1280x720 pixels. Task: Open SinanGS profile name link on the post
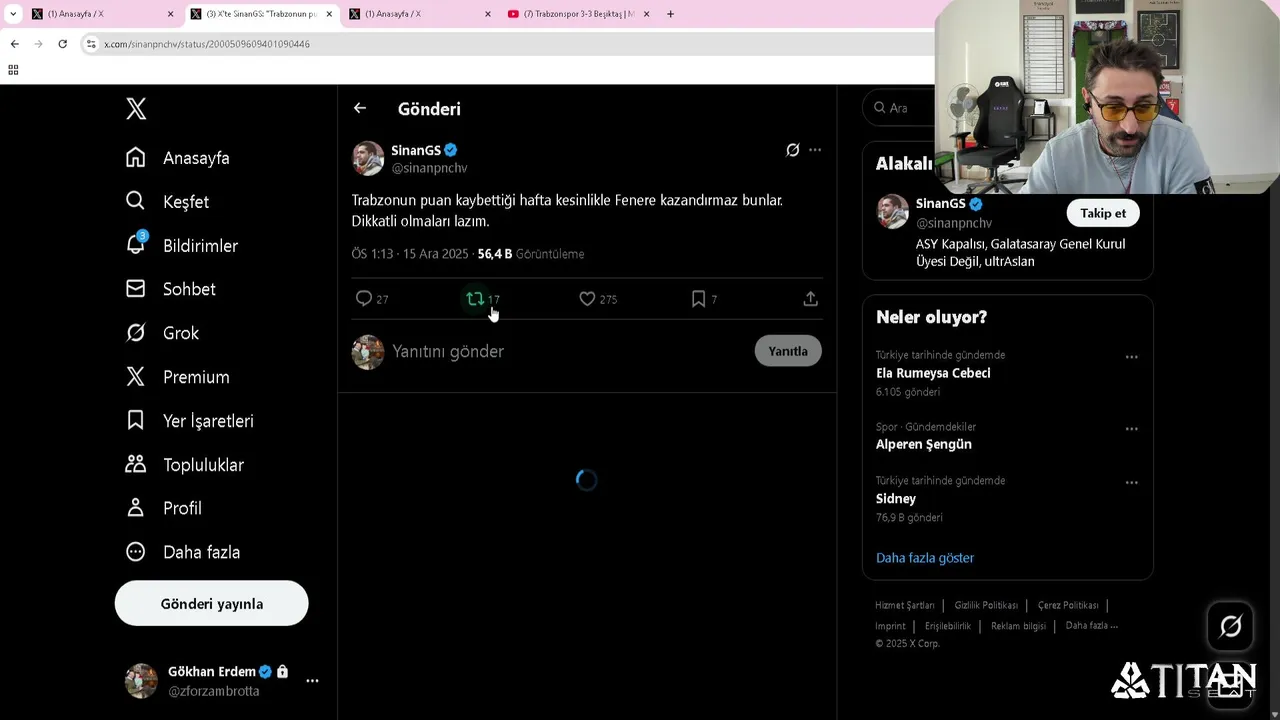[x=416, y=150]
